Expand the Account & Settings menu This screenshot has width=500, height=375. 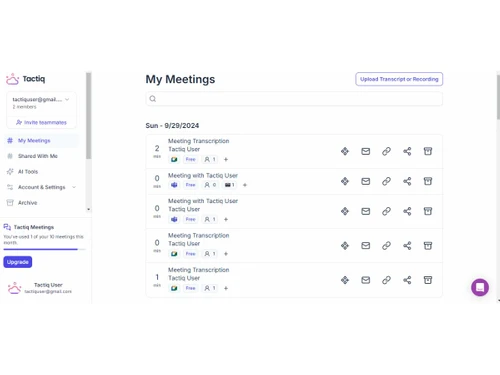[41, 187]
